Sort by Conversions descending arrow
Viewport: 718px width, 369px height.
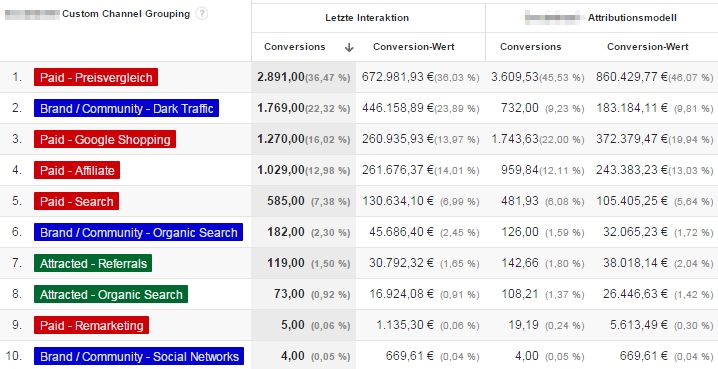coord(349,47)
